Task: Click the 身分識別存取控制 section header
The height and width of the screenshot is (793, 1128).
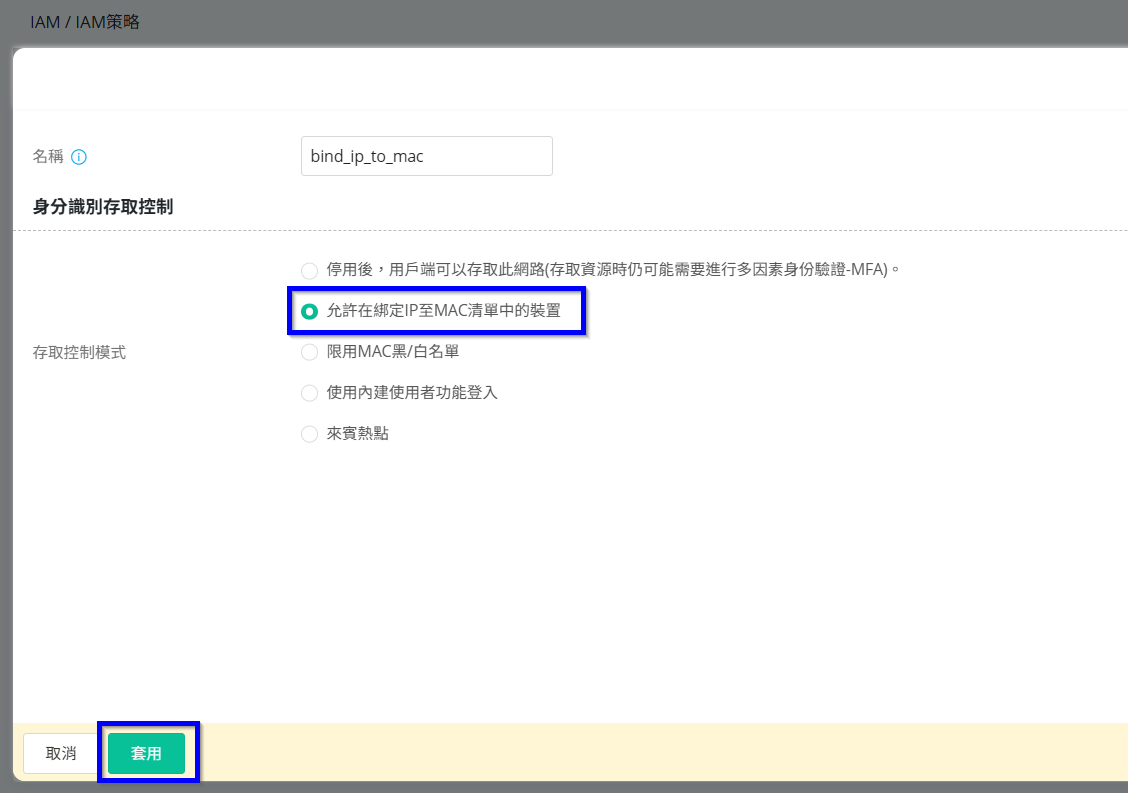Action: click(x=103, y=207)
